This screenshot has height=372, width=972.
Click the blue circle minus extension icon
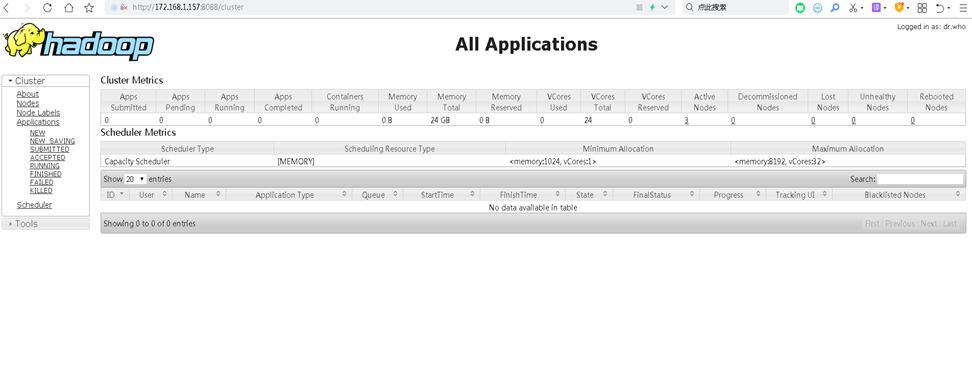pyautogui.click(x=817, y=8)
